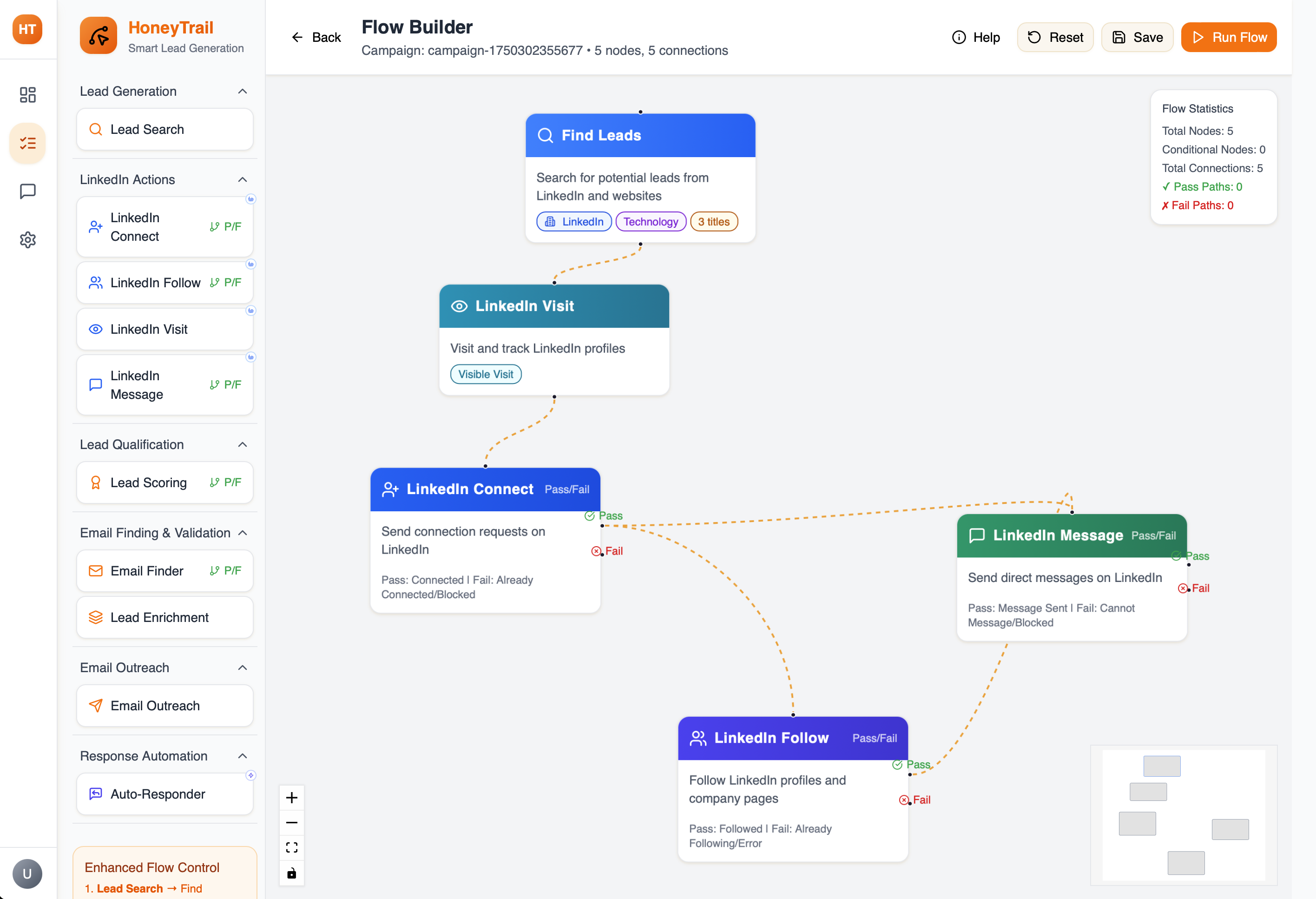The height and width of the screenshot is (899, 1316).
Task: Select the checklist navigation icon
Action: click(27, 143)
